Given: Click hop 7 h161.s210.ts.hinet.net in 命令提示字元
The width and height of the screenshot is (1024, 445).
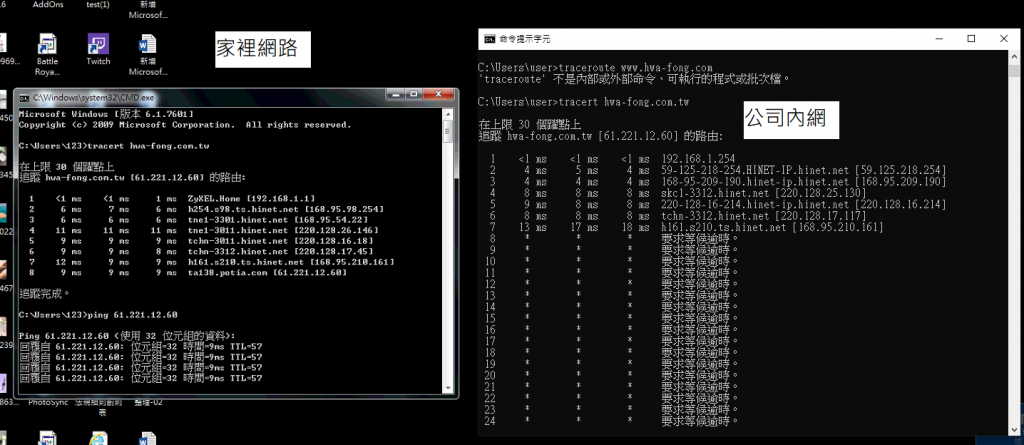Looking at the screenshot, I should 686,227.
